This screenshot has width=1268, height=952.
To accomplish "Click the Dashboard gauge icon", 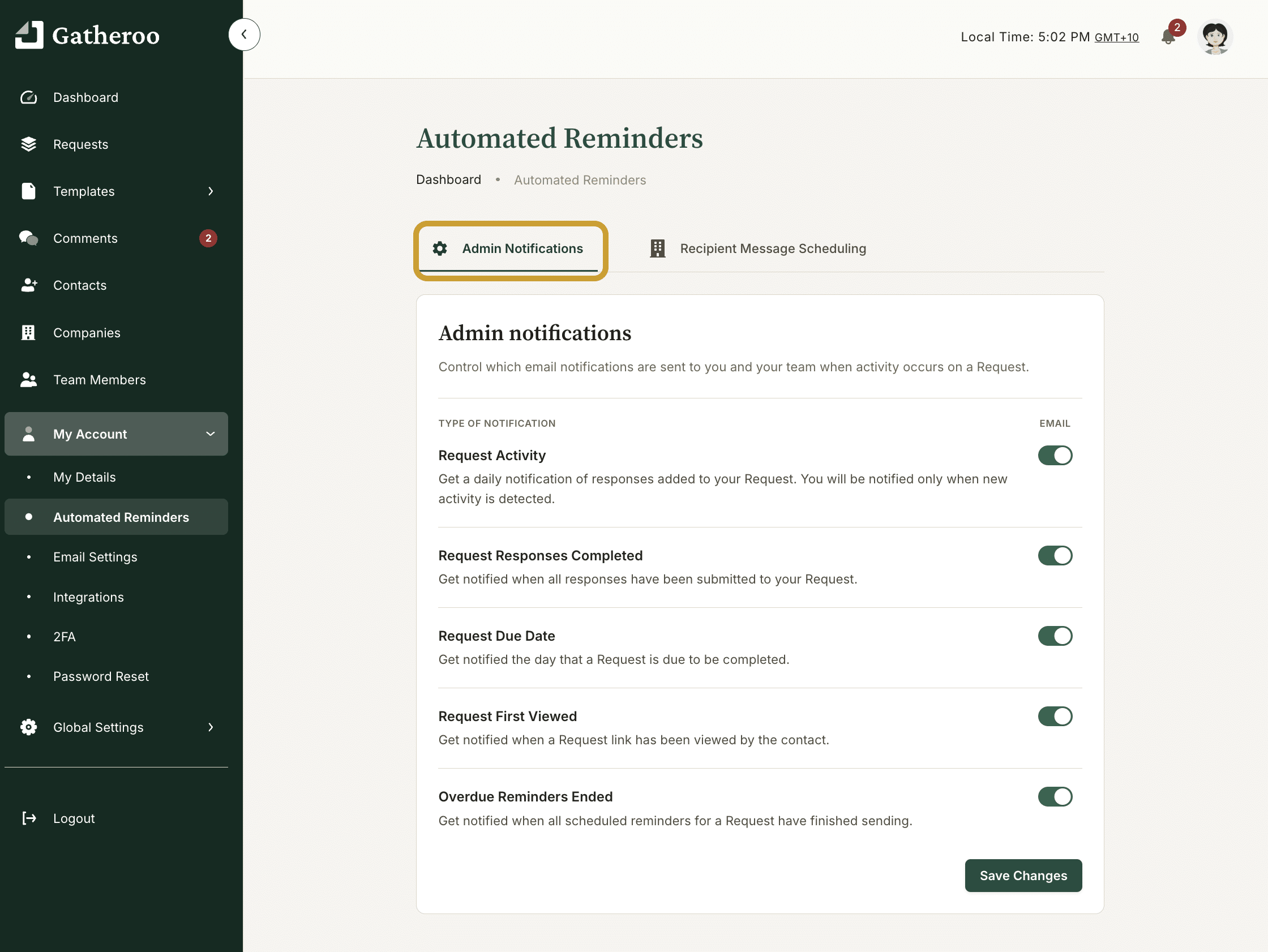I will [29, 97].
